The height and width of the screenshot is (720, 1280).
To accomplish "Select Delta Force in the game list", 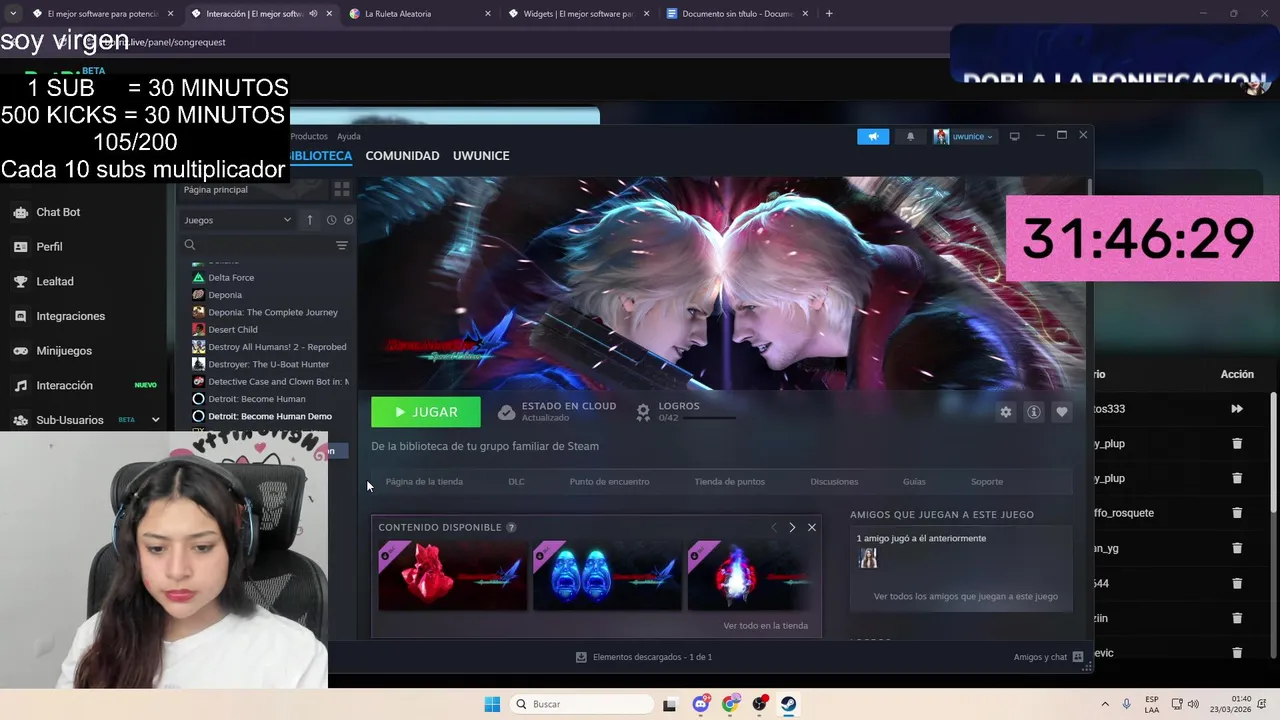I will pos(231,277).
